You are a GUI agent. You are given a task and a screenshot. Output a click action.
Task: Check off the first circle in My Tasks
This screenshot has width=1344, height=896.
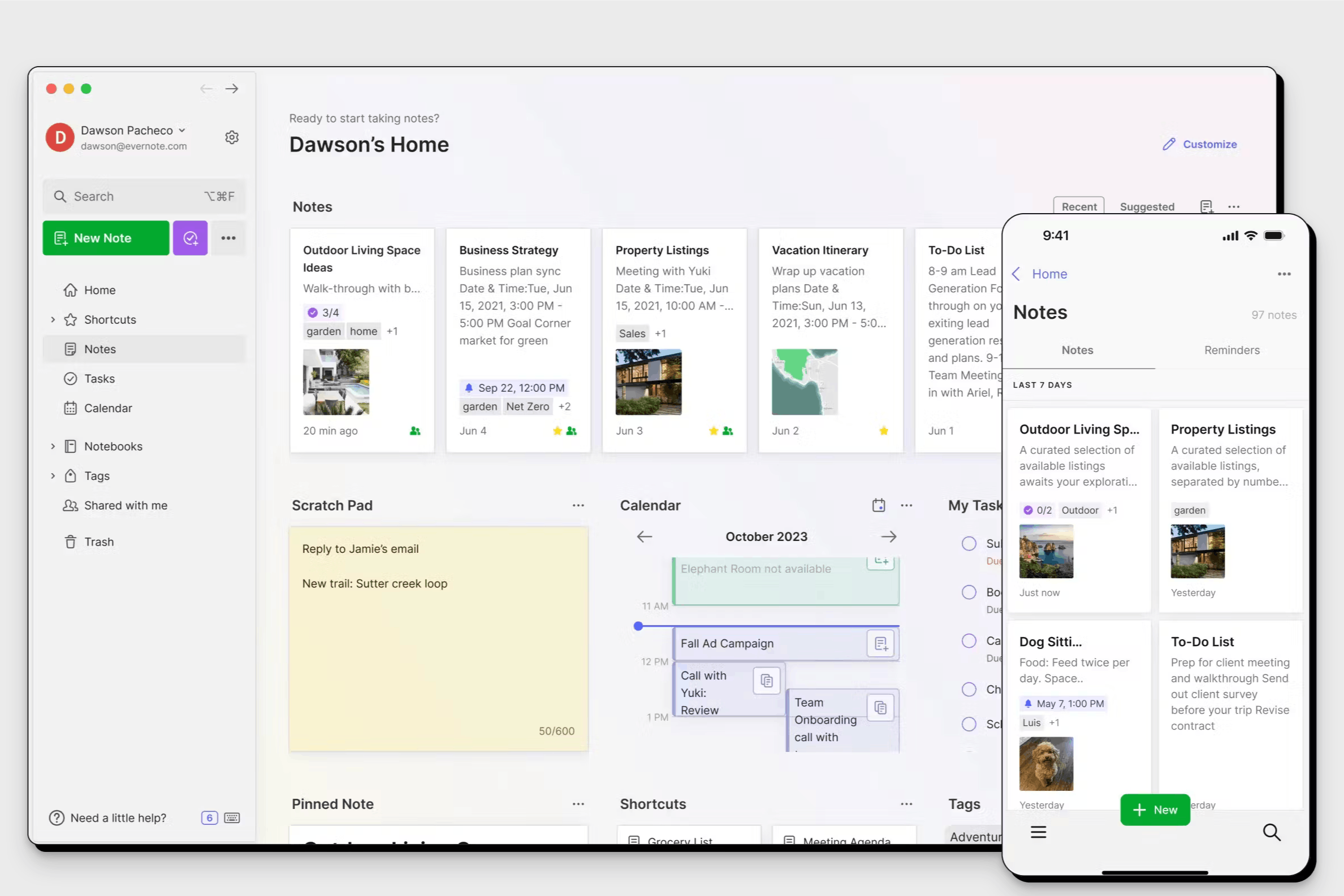[969, 543]
